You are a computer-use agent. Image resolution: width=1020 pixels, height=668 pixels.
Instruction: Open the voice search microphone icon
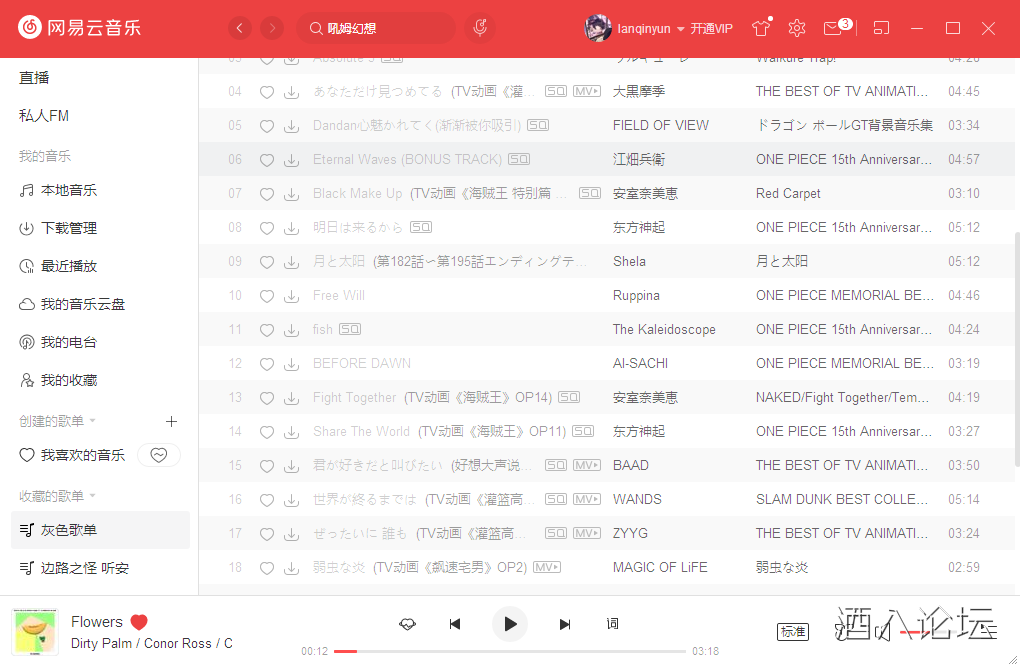tap(480, 27)
